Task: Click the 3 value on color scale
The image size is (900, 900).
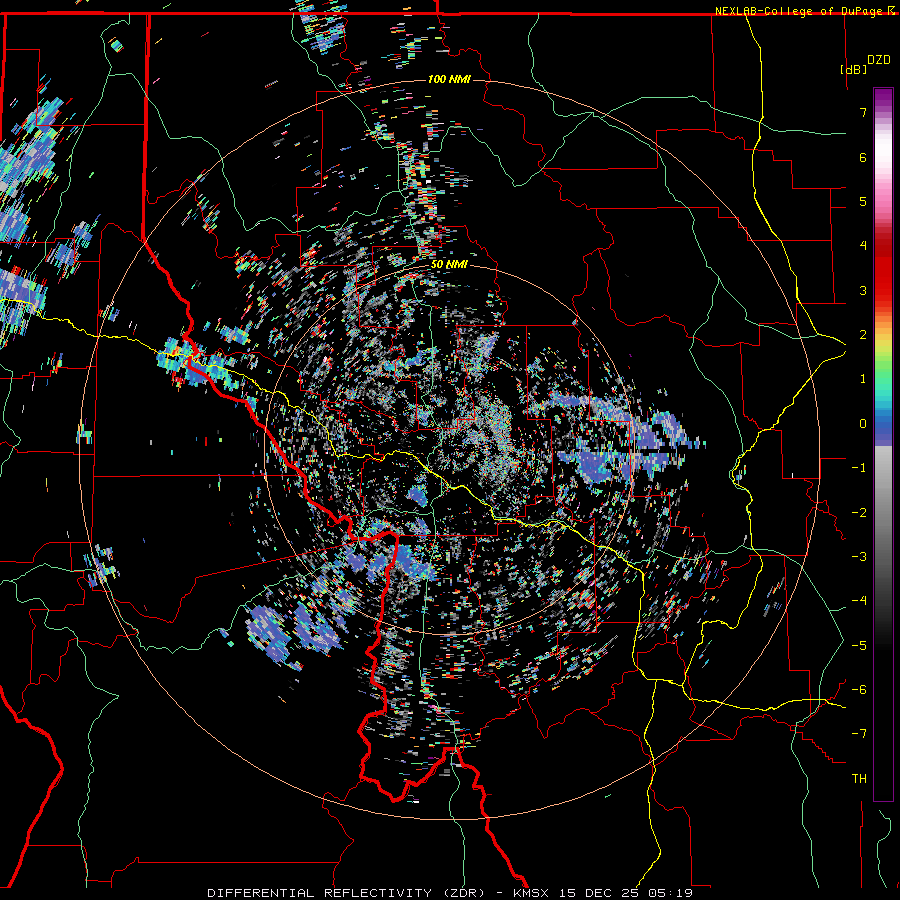Action: (863, 290)
